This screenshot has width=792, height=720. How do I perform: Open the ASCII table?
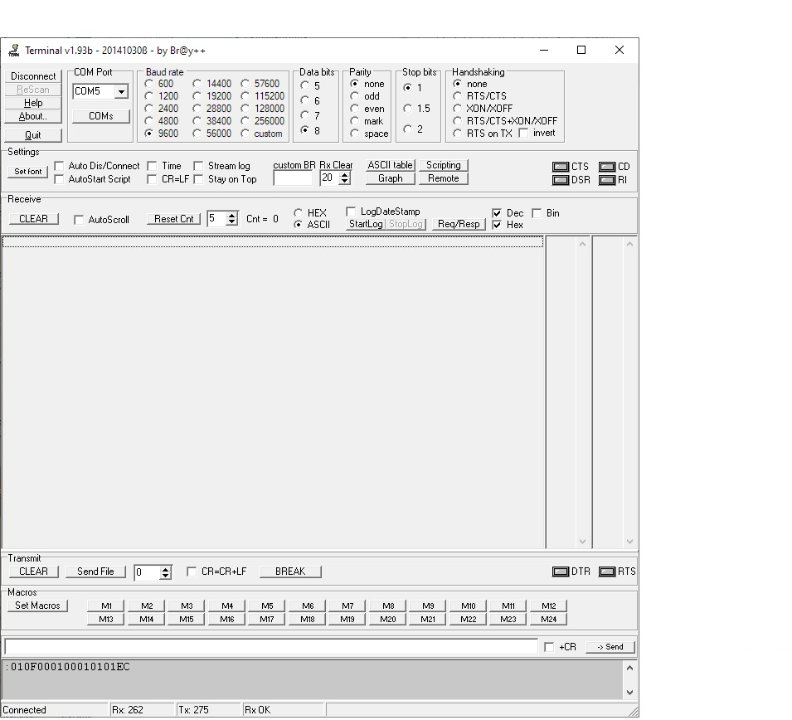tap(390, 165)
